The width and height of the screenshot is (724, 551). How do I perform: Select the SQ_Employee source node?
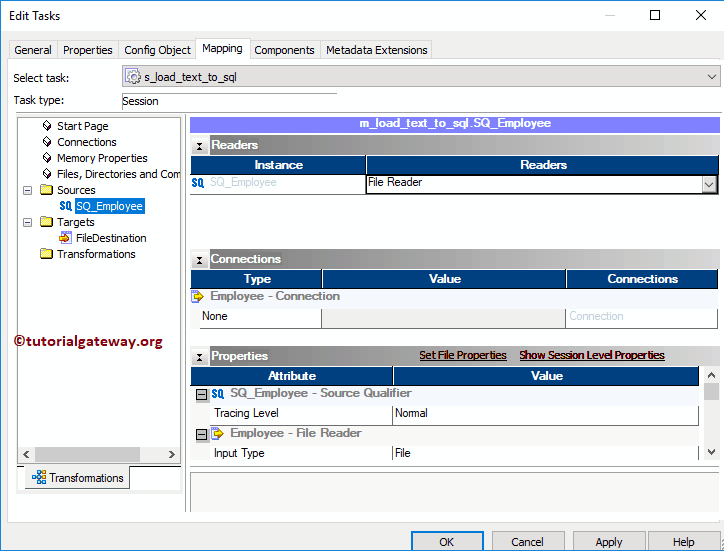pyautogui.click(x=110, y=206)
